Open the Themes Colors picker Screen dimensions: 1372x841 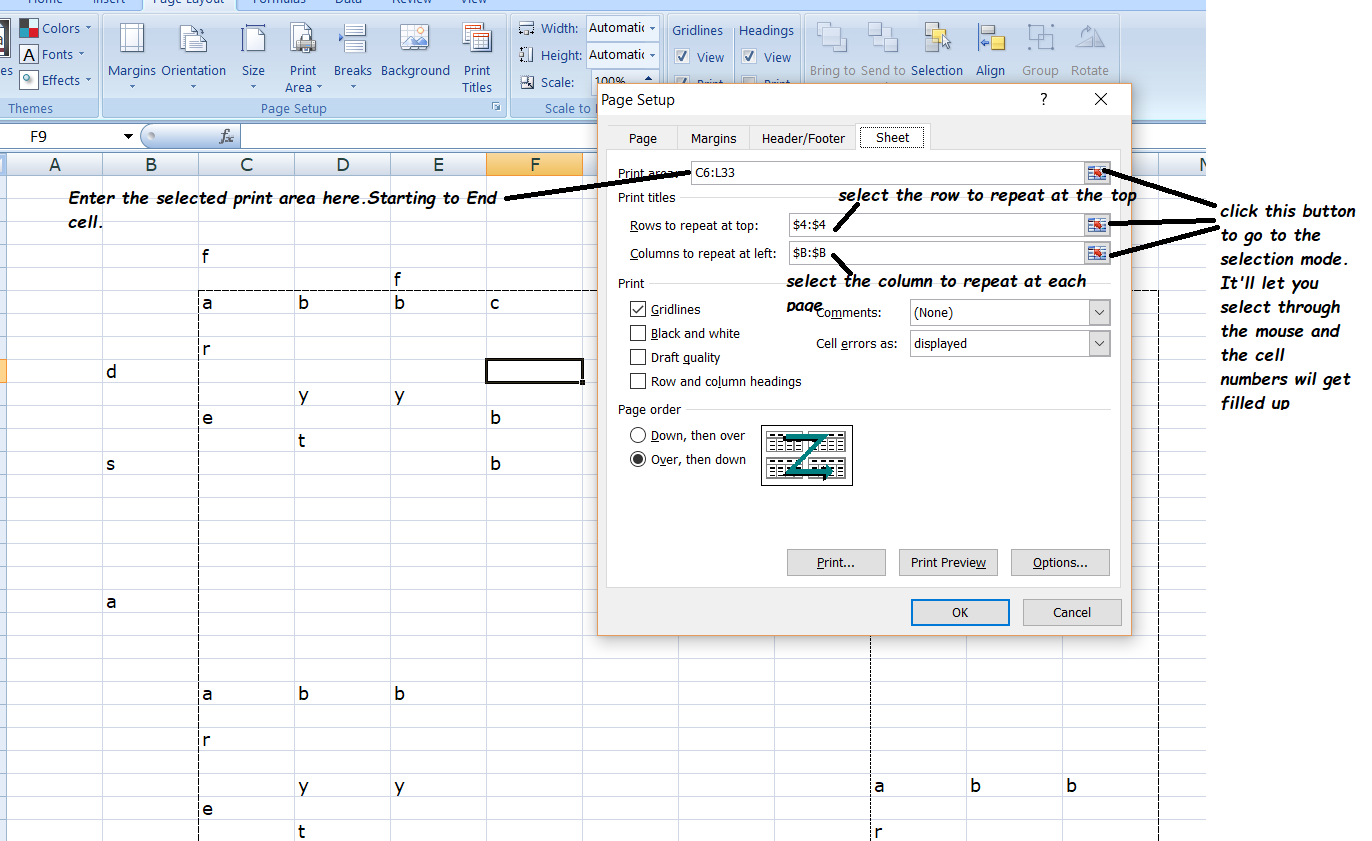55,28
